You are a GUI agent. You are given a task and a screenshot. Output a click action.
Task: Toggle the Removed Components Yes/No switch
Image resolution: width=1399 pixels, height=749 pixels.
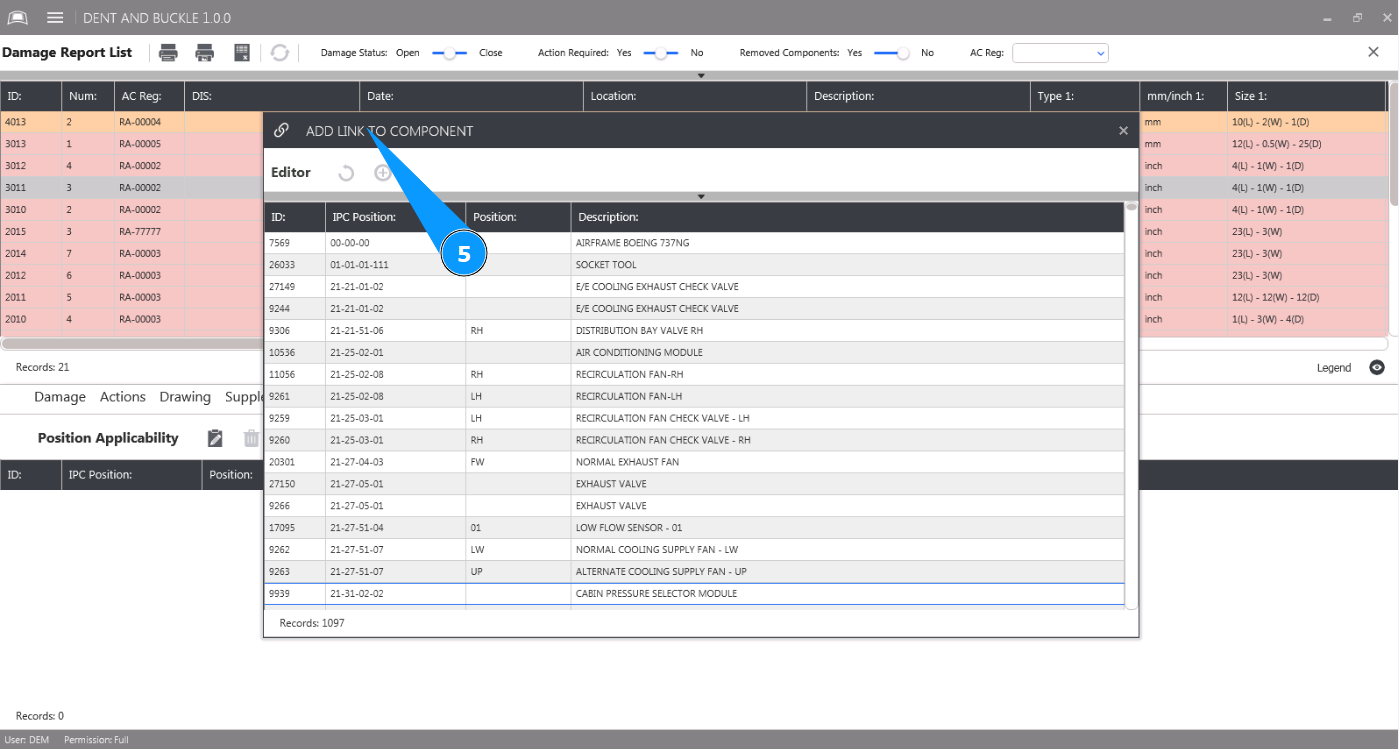point(892,53)
